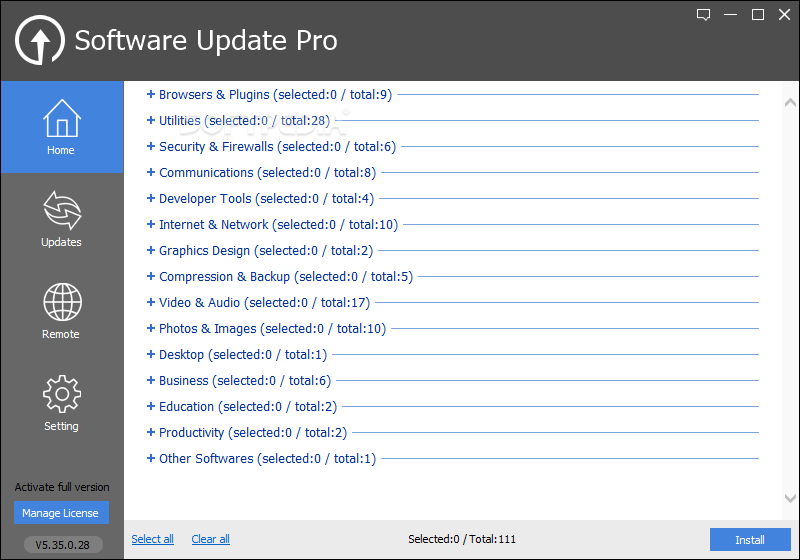Go to the Updates refresh arrows icon

click(62, 210)
